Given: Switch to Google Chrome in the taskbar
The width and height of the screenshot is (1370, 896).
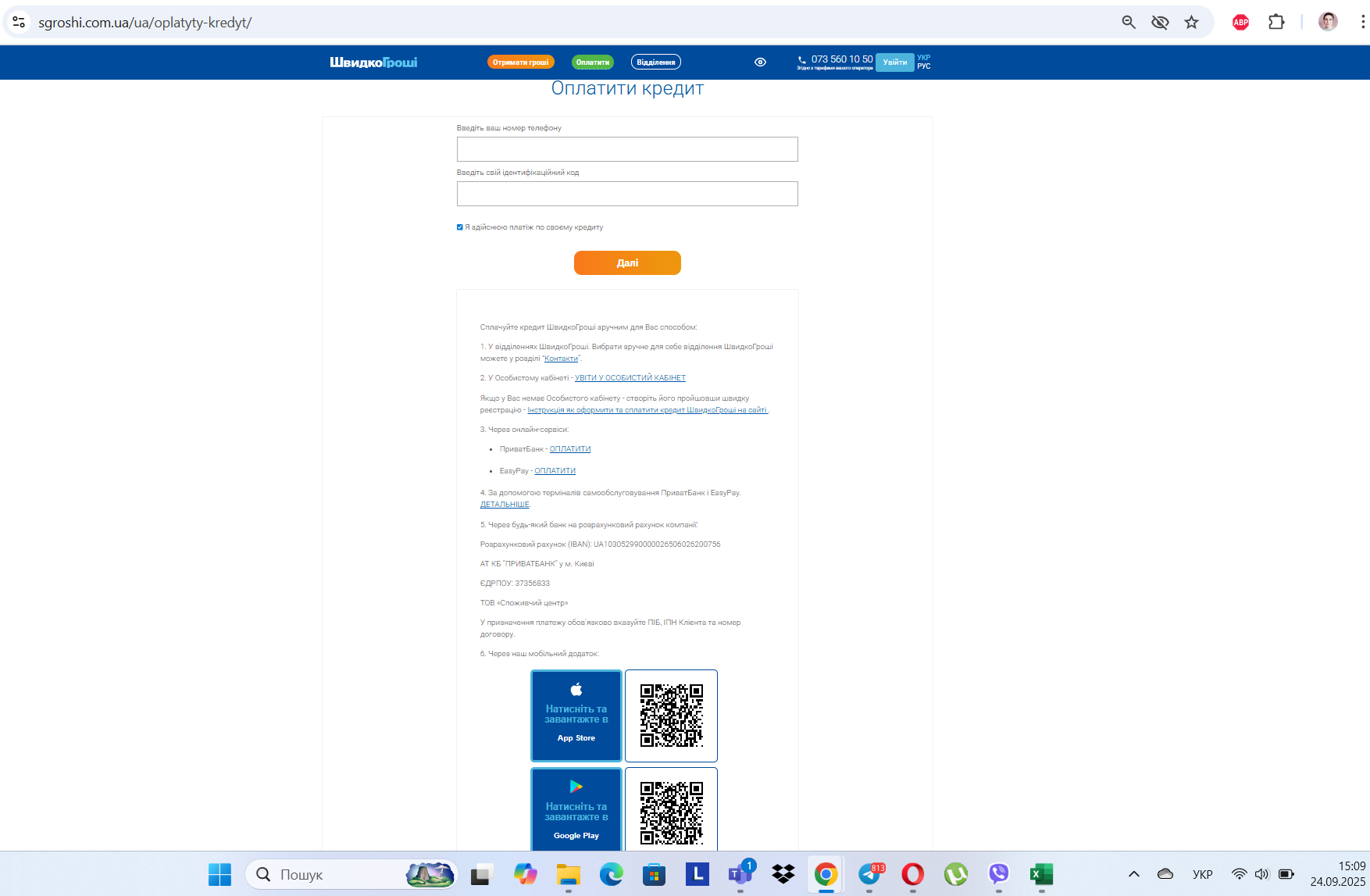Looking at the screenshot, I should pos(826,874).
